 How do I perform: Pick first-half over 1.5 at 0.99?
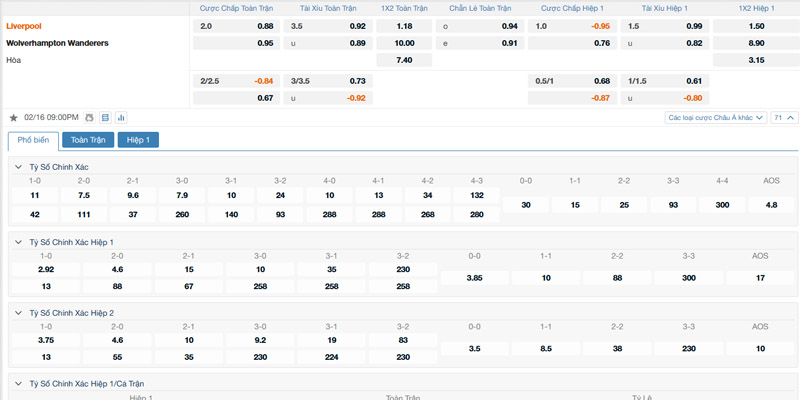tap(665, 26)
